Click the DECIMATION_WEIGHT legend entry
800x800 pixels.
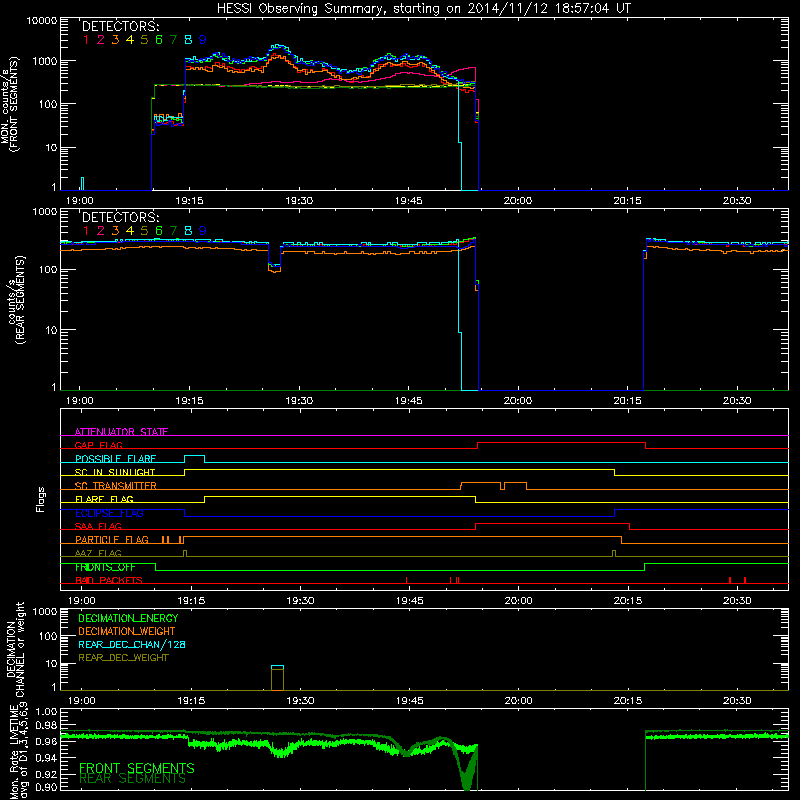(127, 631)
